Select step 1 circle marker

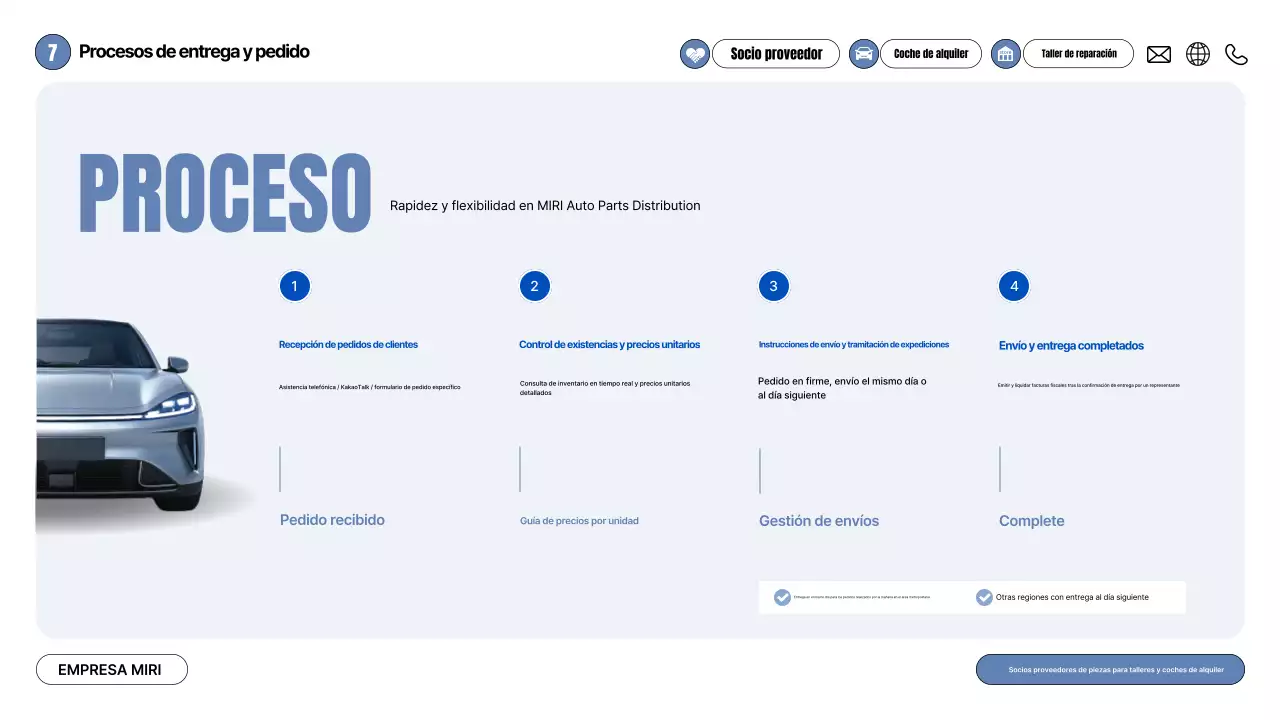point(295,287)
